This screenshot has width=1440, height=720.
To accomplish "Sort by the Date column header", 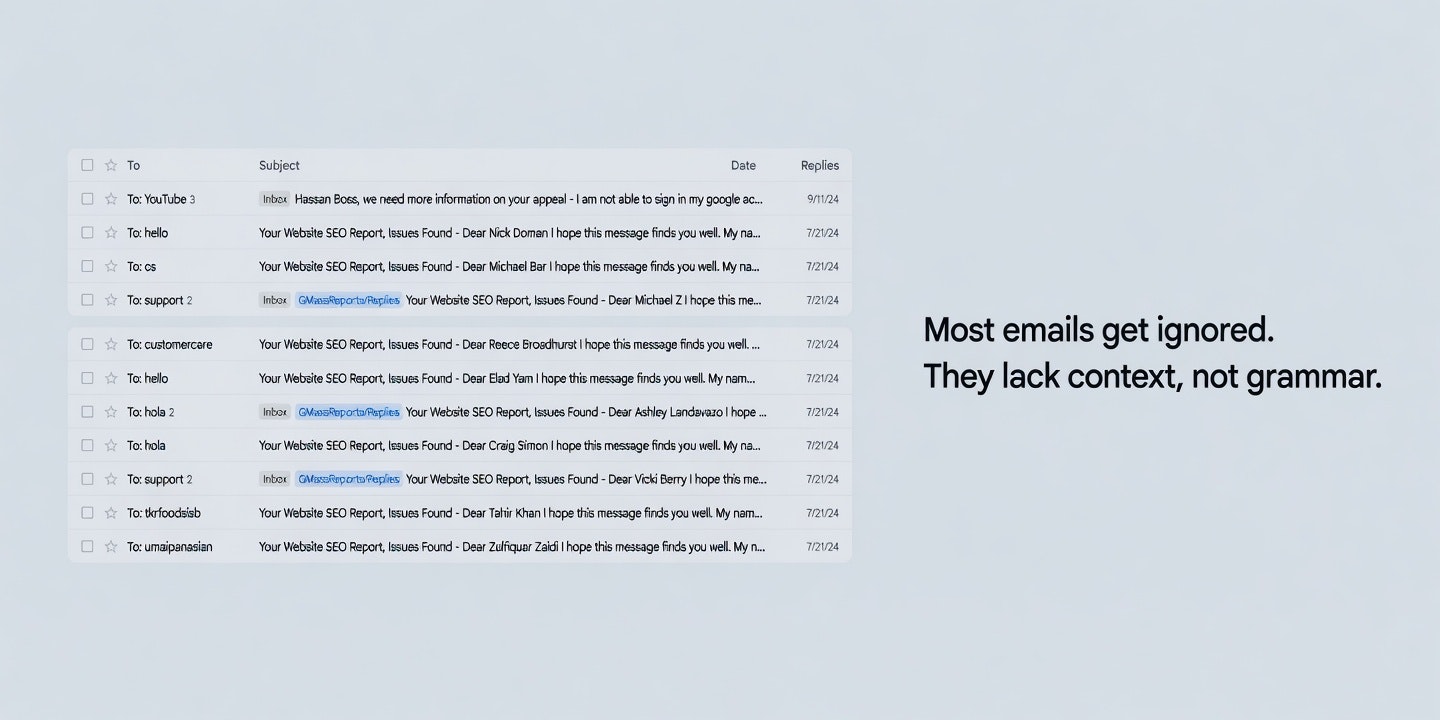I will [x=743, y=166].
